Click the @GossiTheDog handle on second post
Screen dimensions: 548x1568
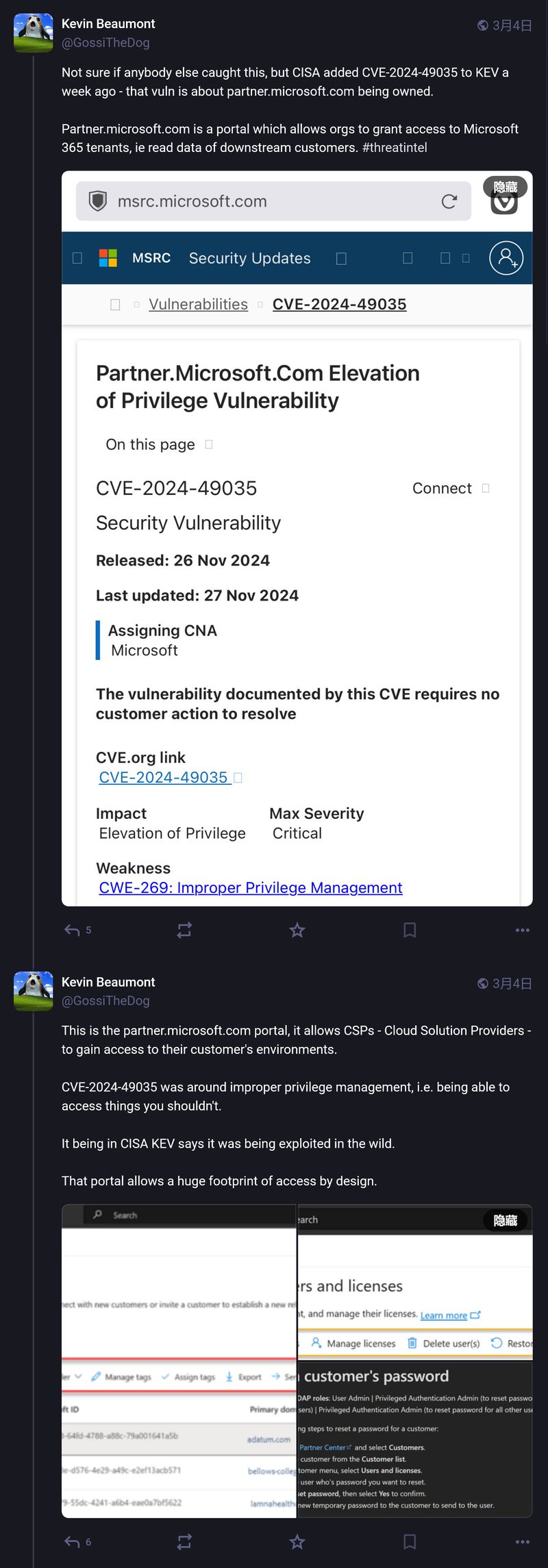tap(105, 1000)
